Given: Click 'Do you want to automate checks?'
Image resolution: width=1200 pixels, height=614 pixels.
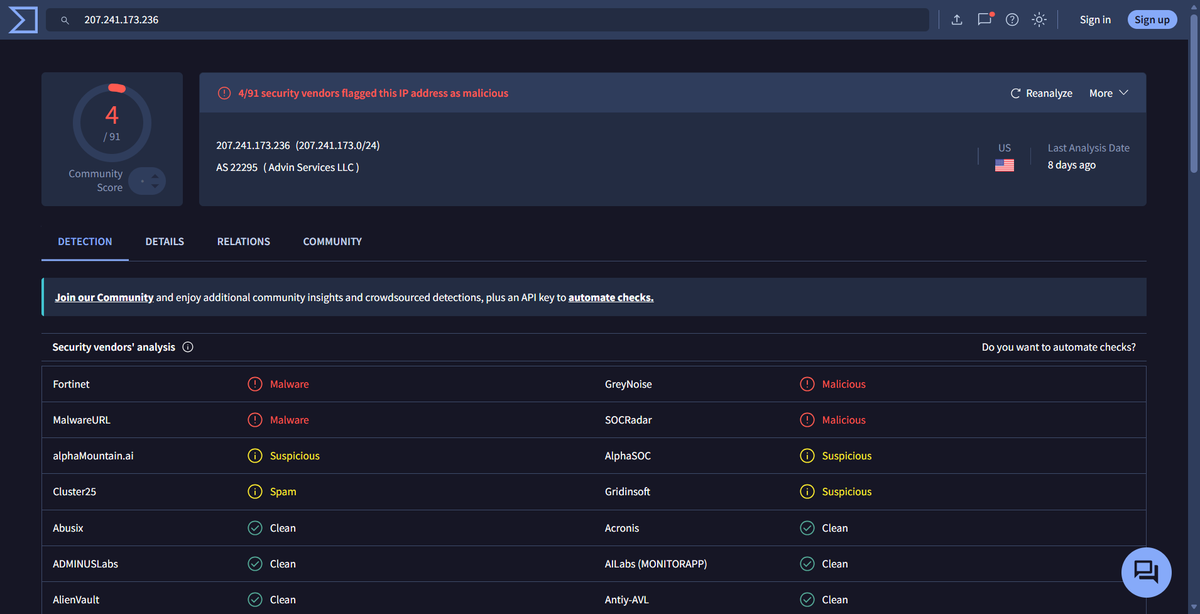Looking at the screenshot, I should 1058,347.
